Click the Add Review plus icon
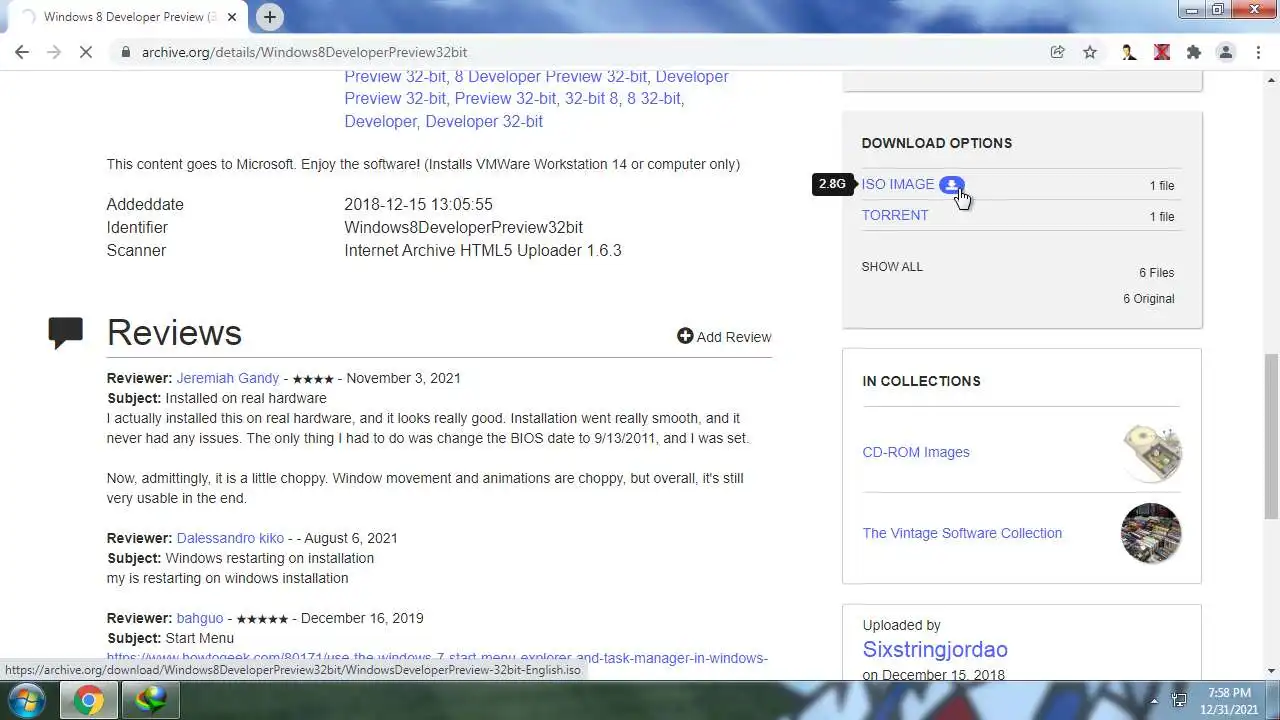Viewport: 1280px width, 720px height. pos(685,336)
